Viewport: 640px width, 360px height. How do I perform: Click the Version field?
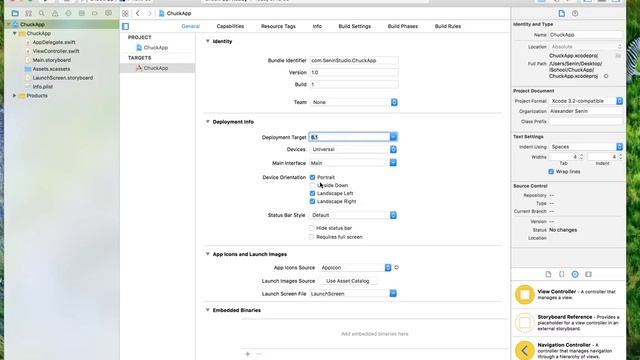pyautogui.click(x=354, y=72)
